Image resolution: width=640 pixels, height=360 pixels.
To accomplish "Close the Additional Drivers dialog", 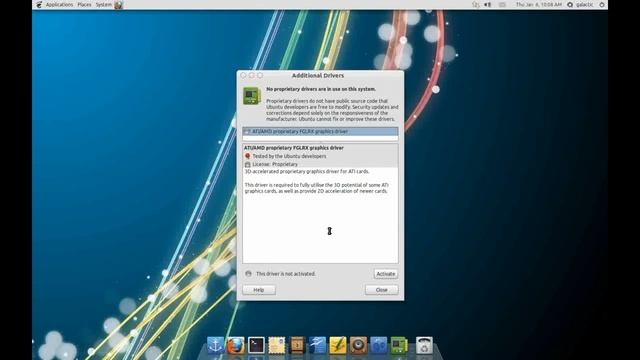I will click(382, 290).
